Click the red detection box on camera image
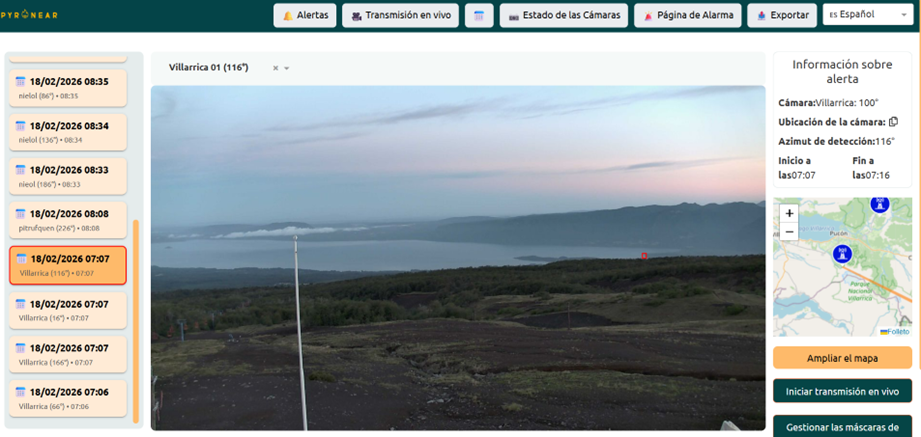The width and height of the screenshot is (921, 437). 644,256
